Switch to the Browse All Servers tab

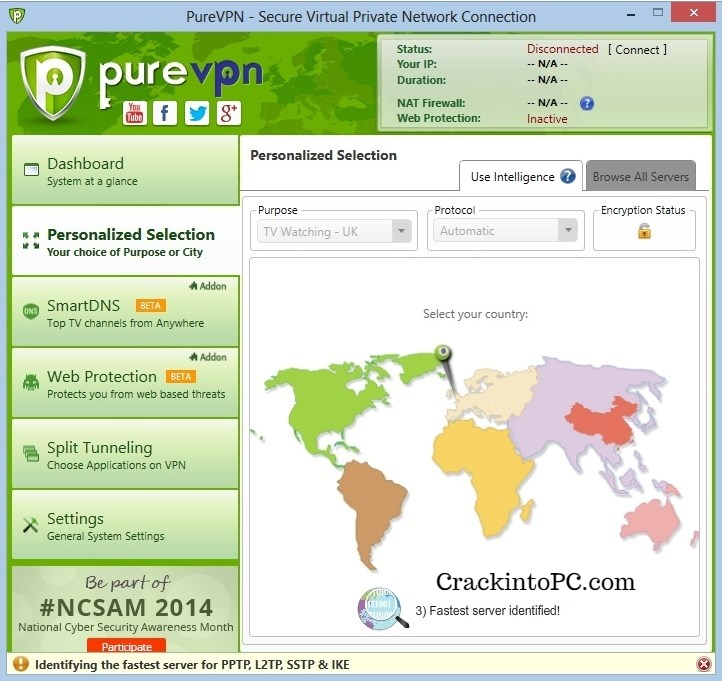click(640, 176)
